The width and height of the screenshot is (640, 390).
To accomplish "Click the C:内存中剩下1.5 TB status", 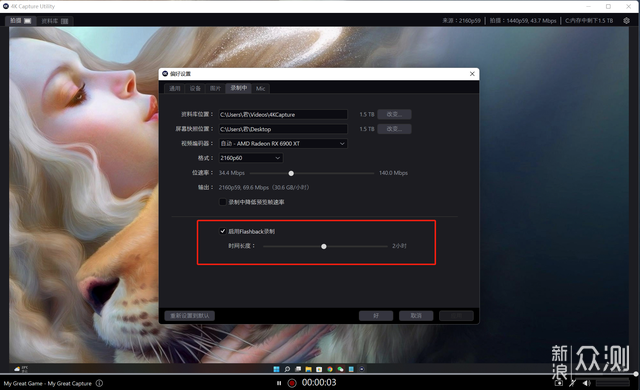I will [589, 21].
